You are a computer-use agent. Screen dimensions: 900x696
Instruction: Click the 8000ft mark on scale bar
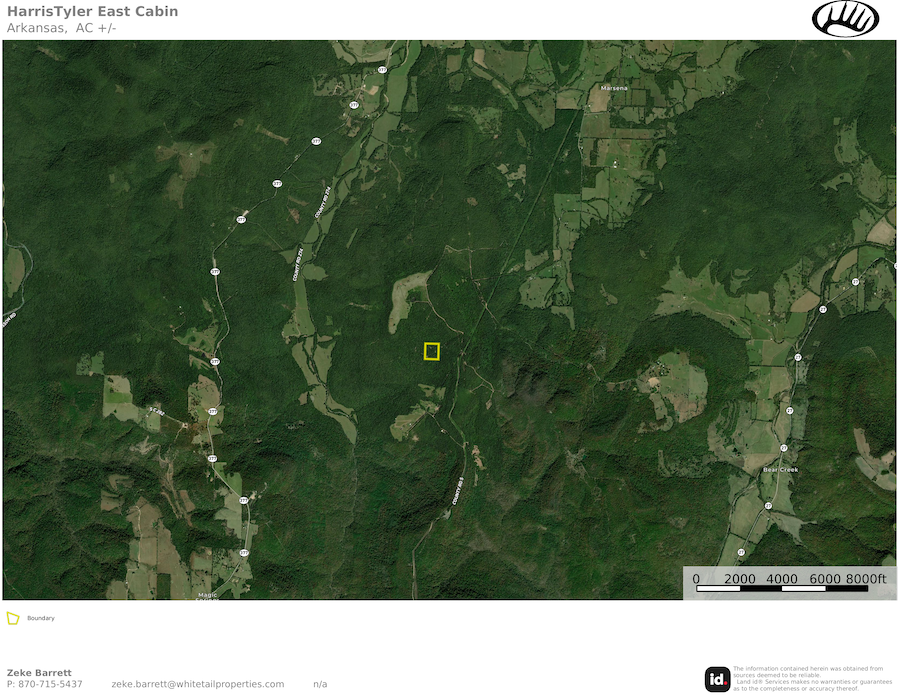pyautogui.click(x=866, y=579)
